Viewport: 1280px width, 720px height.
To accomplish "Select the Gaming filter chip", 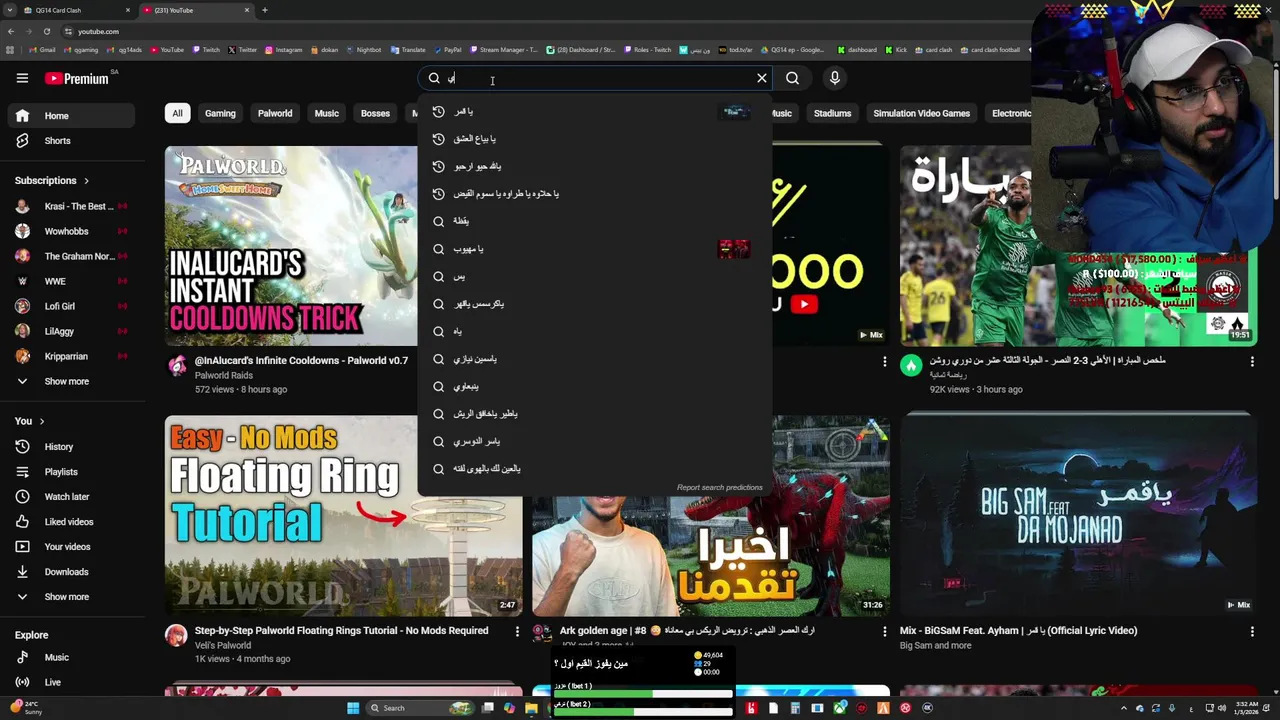I will 220,113.
